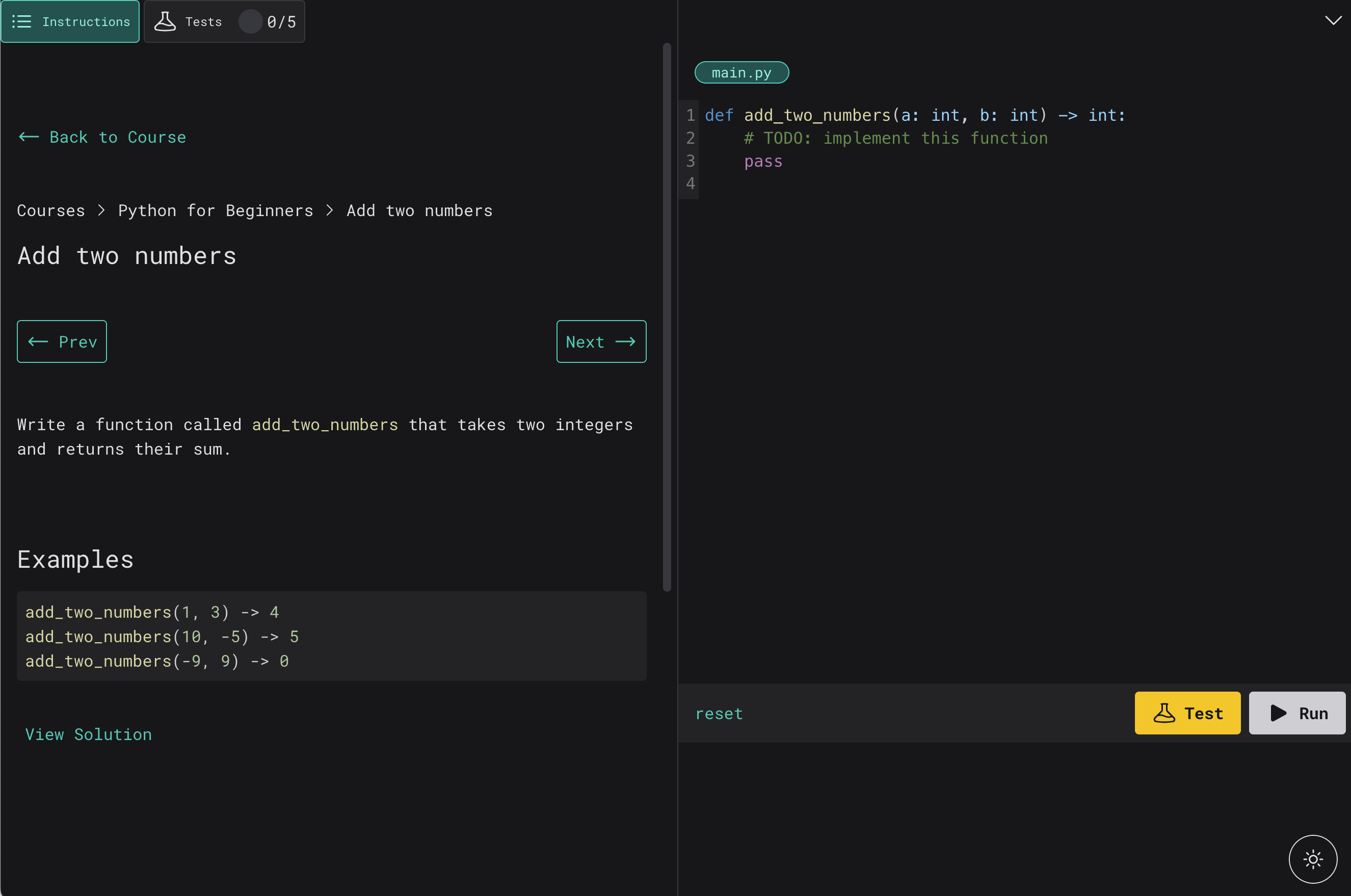Click the flask icon on Test button
Screen dimensions: 1351x896
coord(1163,713)
